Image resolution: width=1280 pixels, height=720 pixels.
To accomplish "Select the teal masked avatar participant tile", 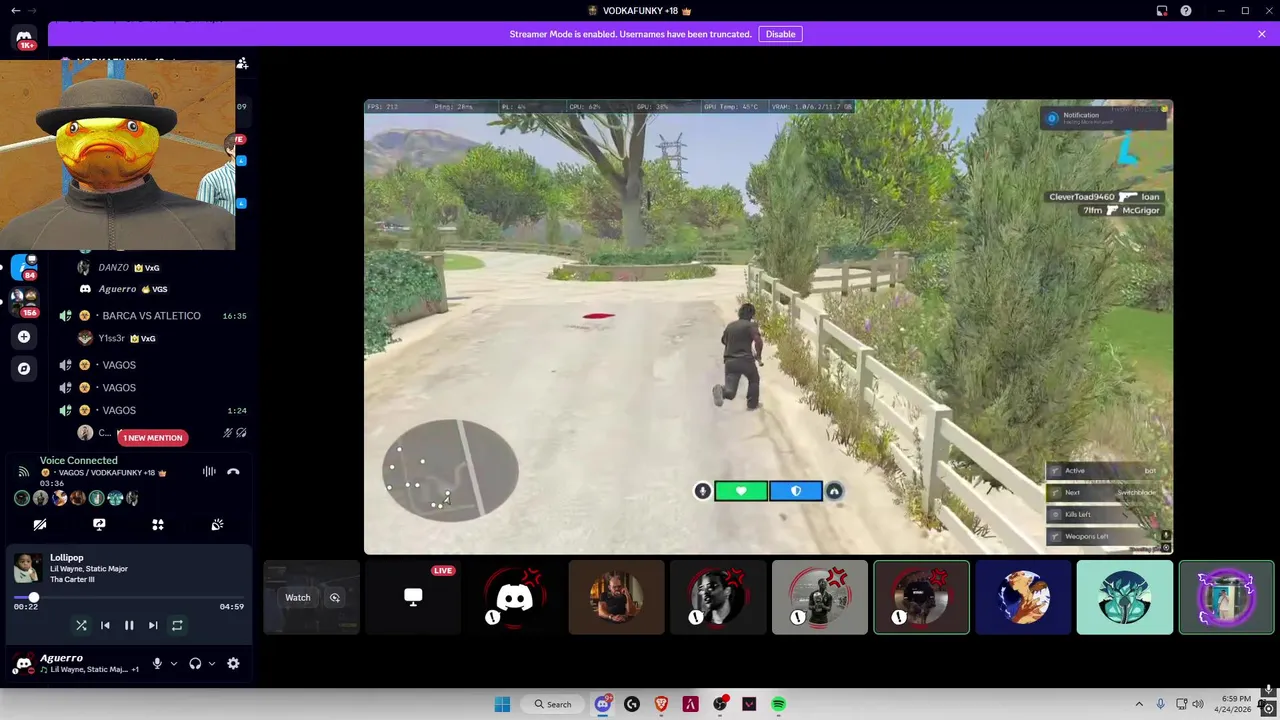I will coord(1125,598).
